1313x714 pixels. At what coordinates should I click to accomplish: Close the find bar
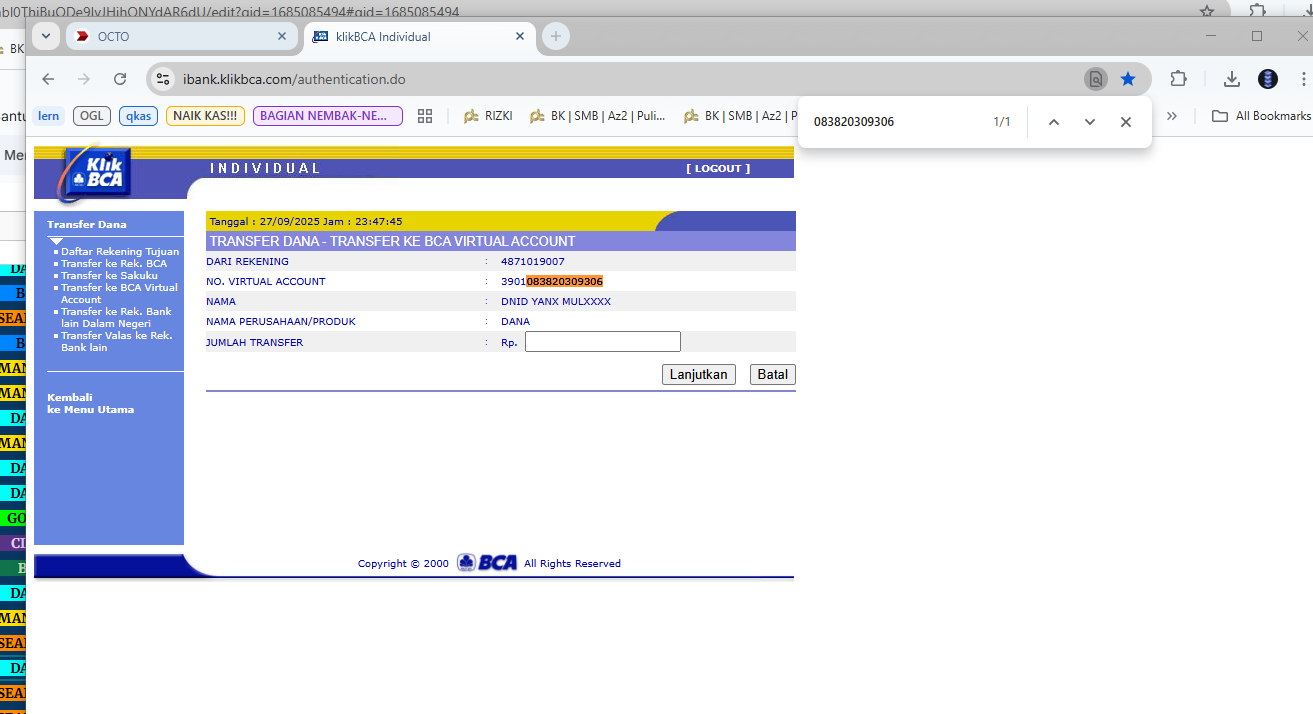[x=1126, y=122]
